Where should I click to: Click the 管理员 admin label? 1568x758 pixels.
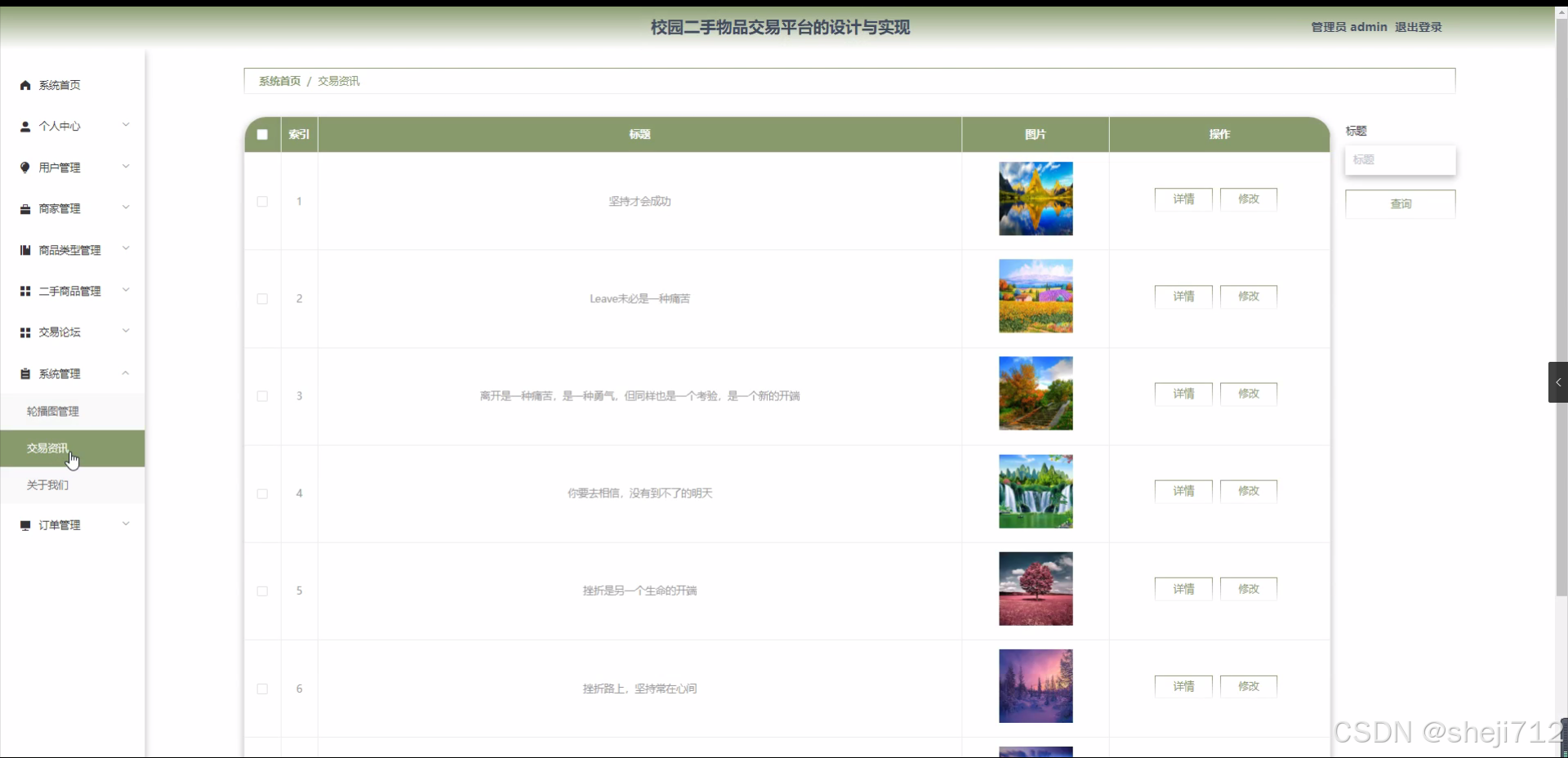(x=1348, y=27)
